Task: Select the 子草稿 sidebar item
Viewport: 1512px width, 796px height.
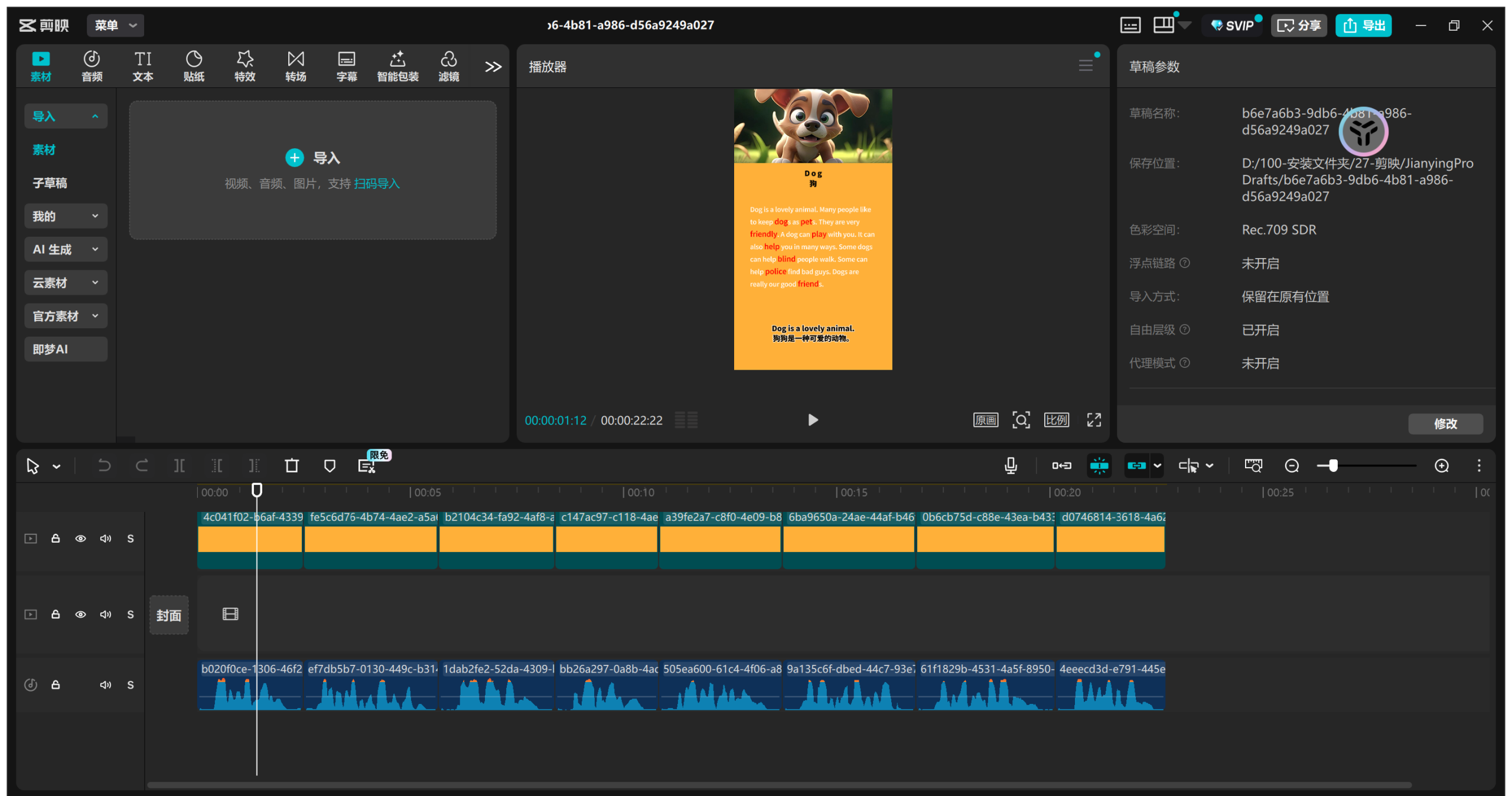Action: (50, 183)
